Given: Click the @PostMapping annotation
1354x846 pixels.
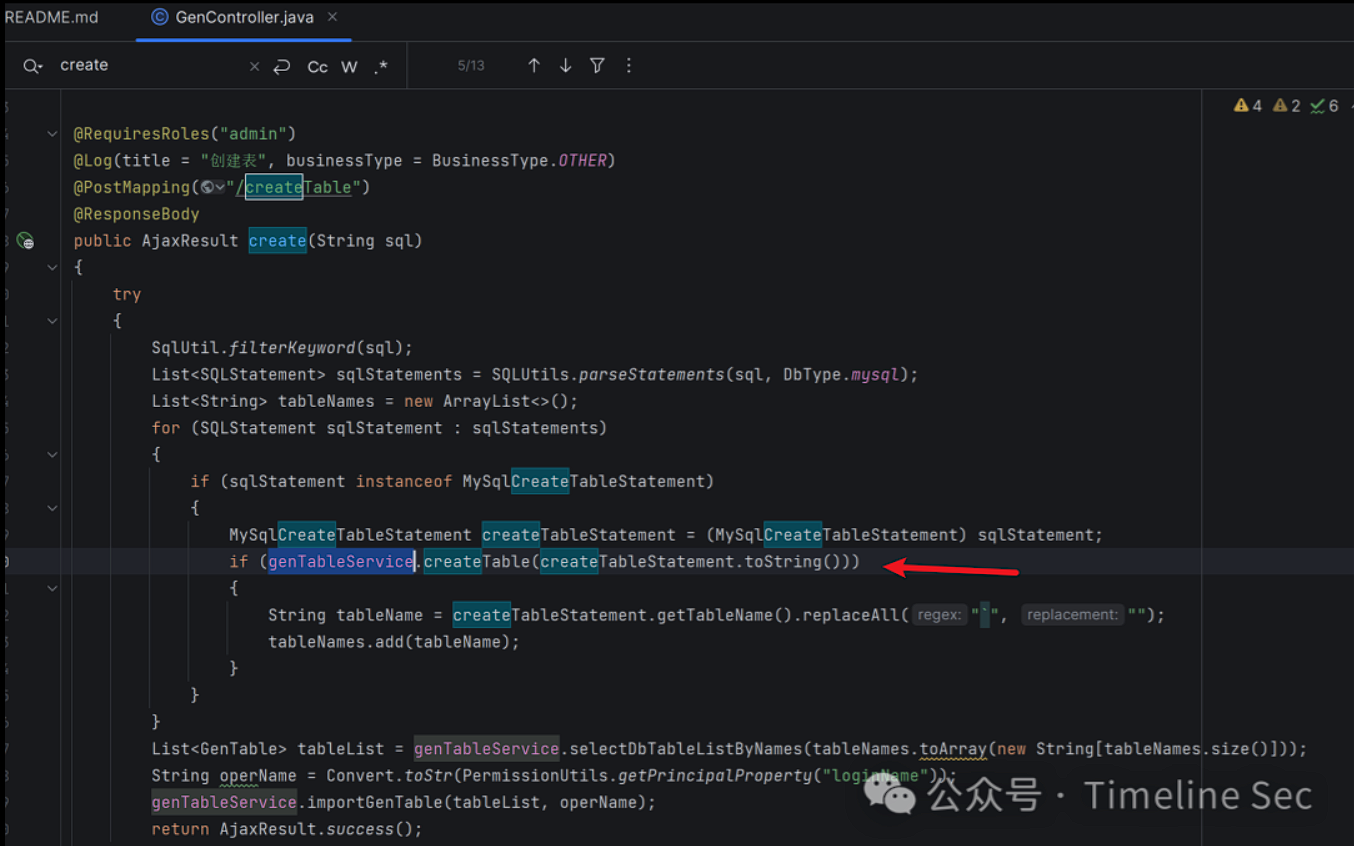Looking at the screenshot, I should pyautogui.click(x=132, y=187).
